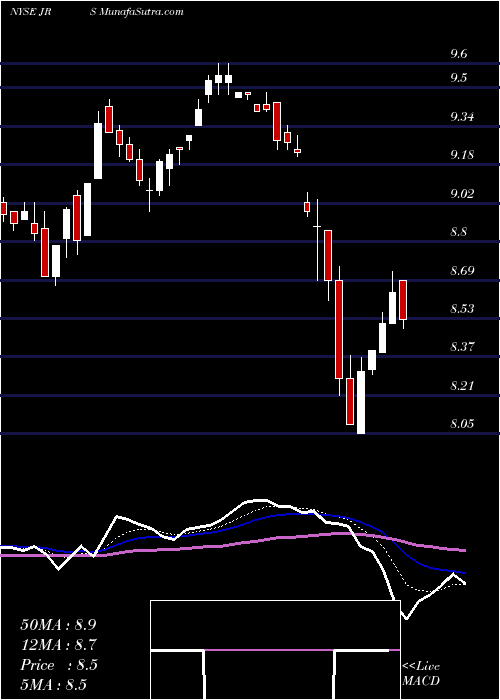Click the 'MunafaSutra.com' text

coord(142,12)
